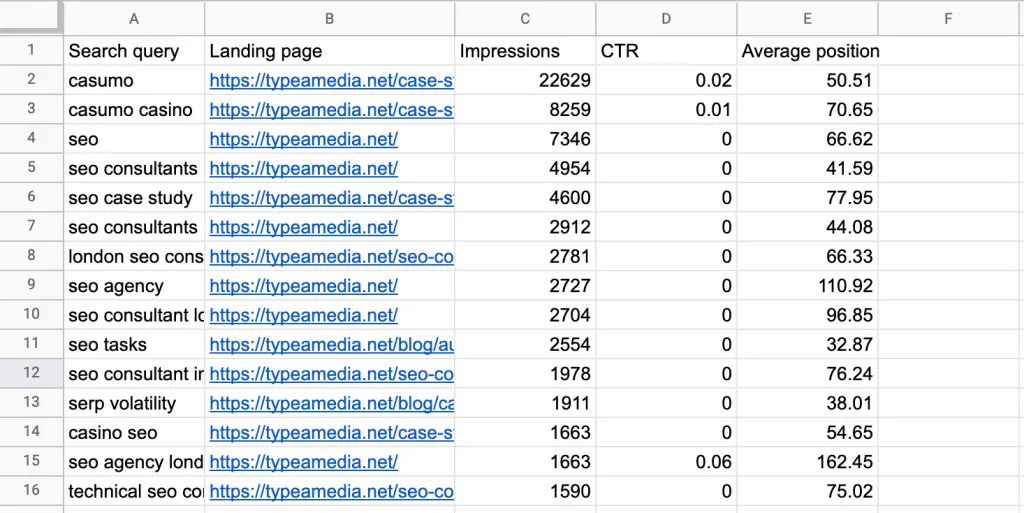Select row 1 header
Viewport: 1024px width, 513px height.
click(31, 51)
